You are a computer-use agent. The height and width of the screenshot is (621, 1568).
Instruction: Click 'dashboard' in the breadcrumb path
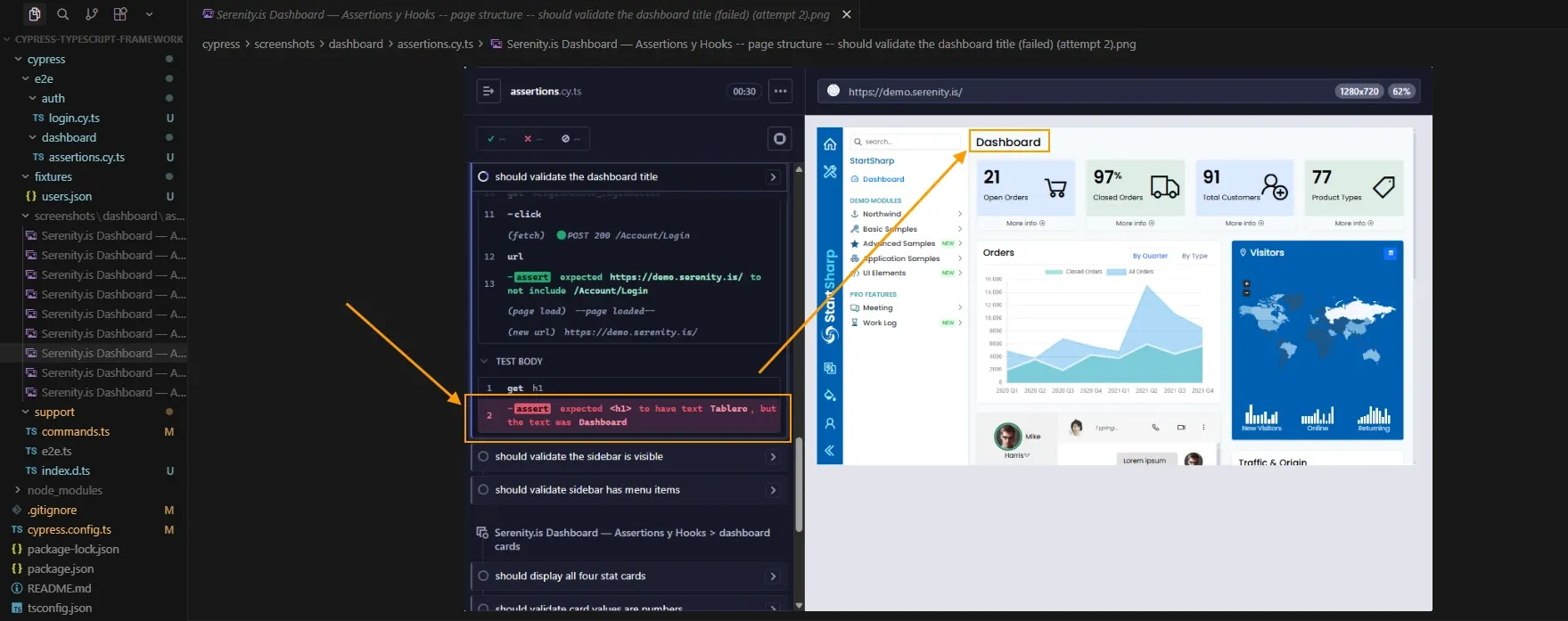(x=356, y=44)
